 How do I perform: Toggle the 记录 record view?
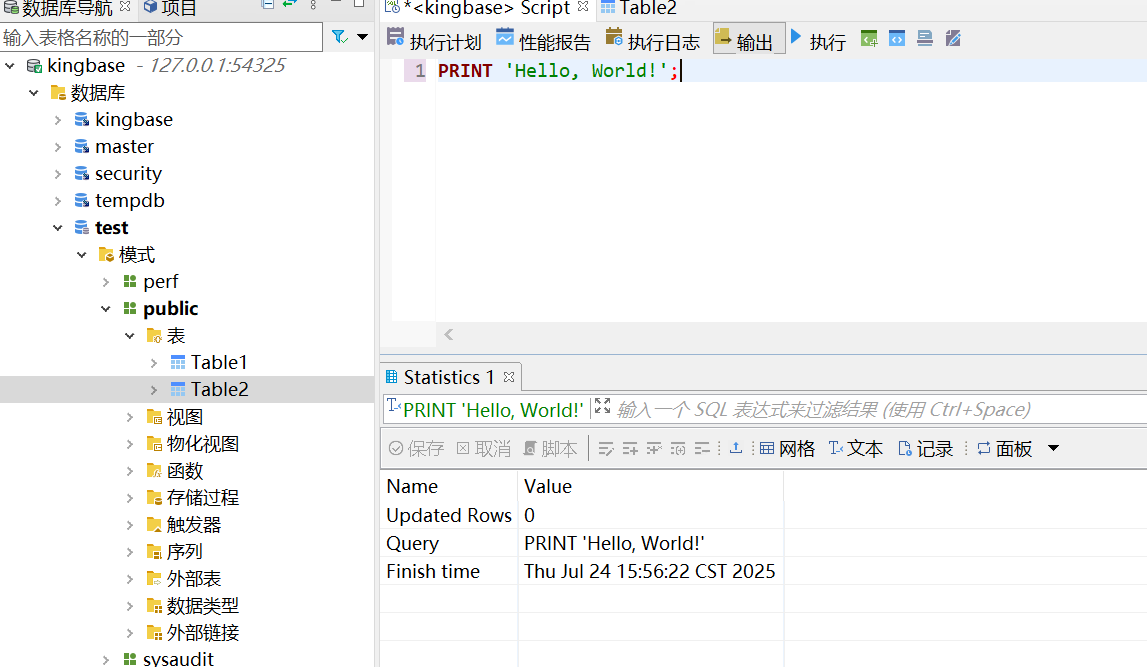click(x=925, y=448)
